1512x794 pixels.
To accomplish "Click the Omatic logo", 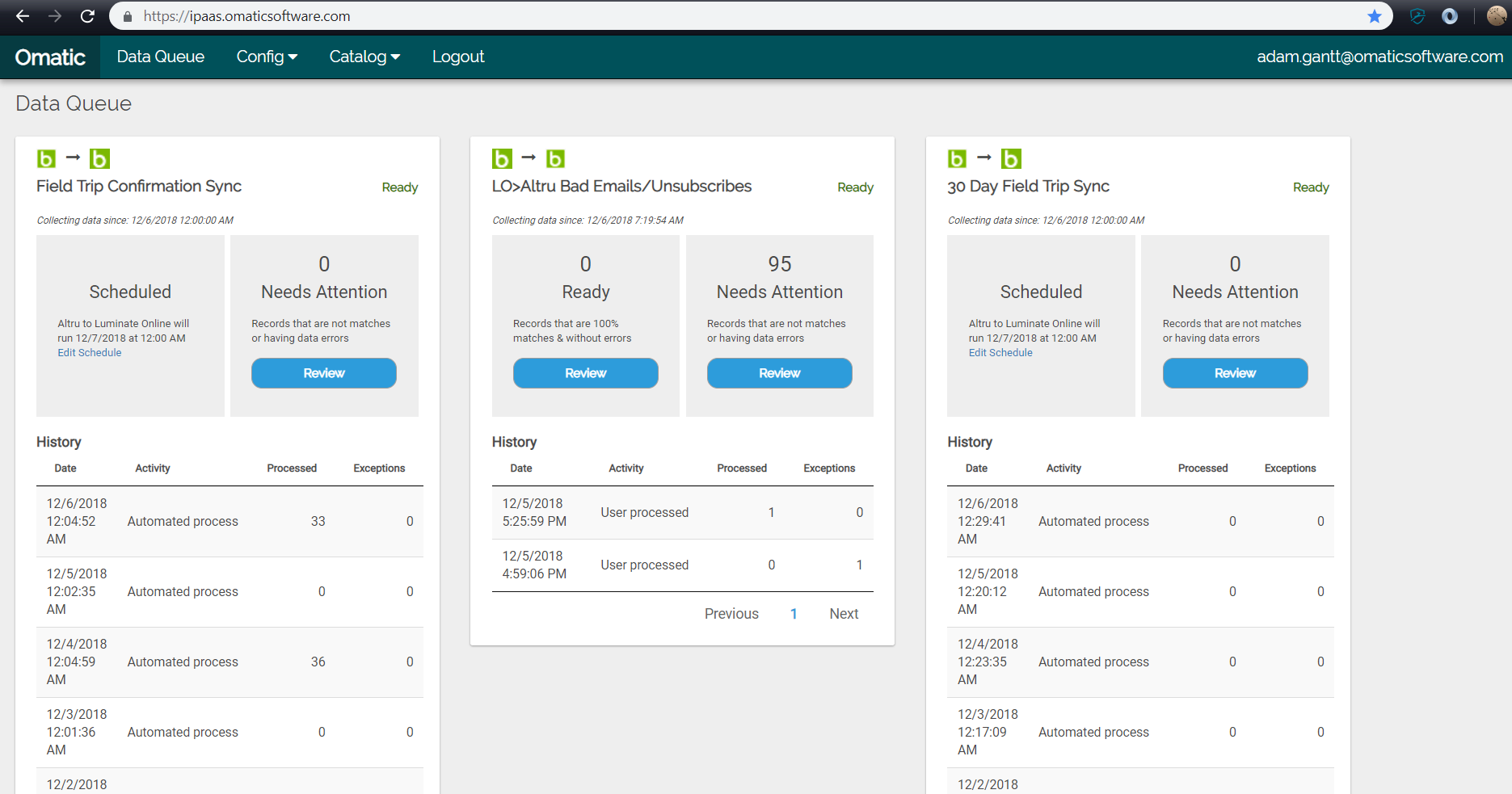I will 49,57.
